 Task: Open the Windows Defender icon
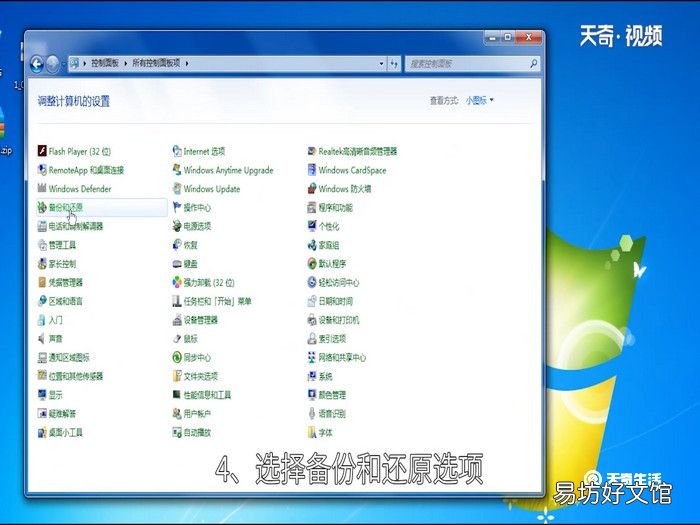pos(42,188)
